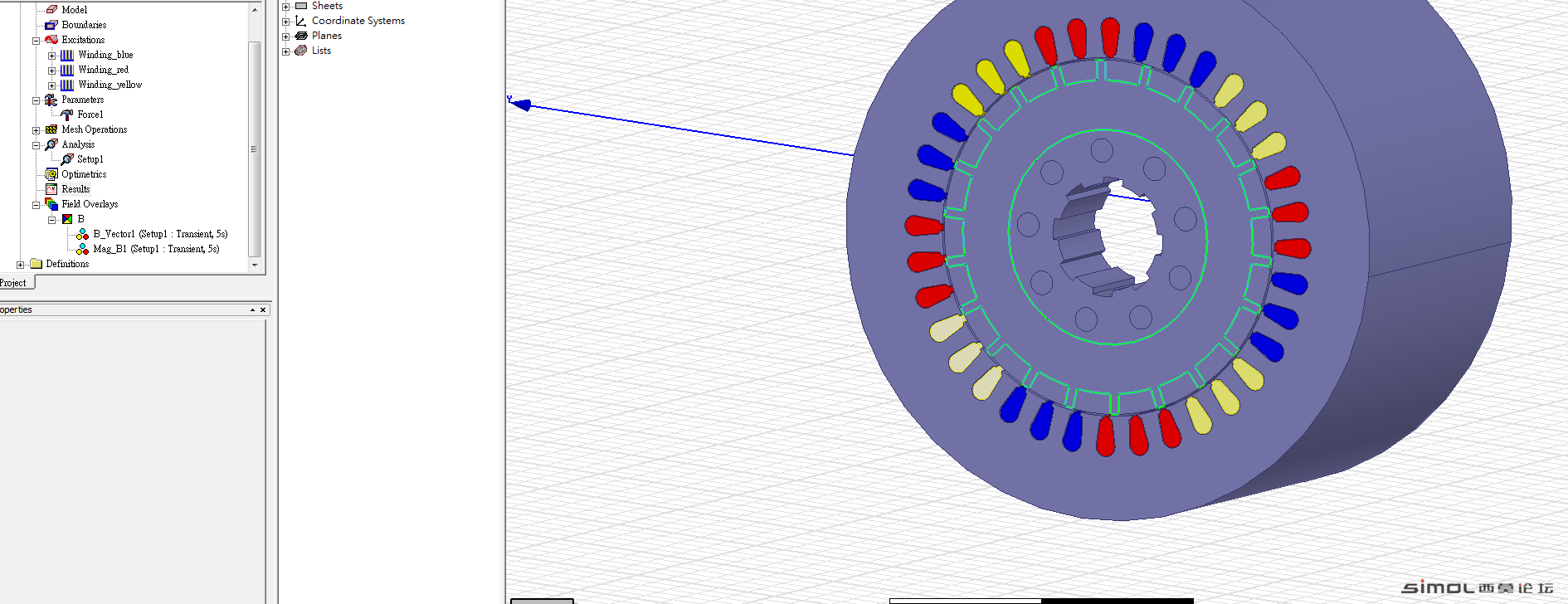Click the B_Vector1 plot icon

82,234
